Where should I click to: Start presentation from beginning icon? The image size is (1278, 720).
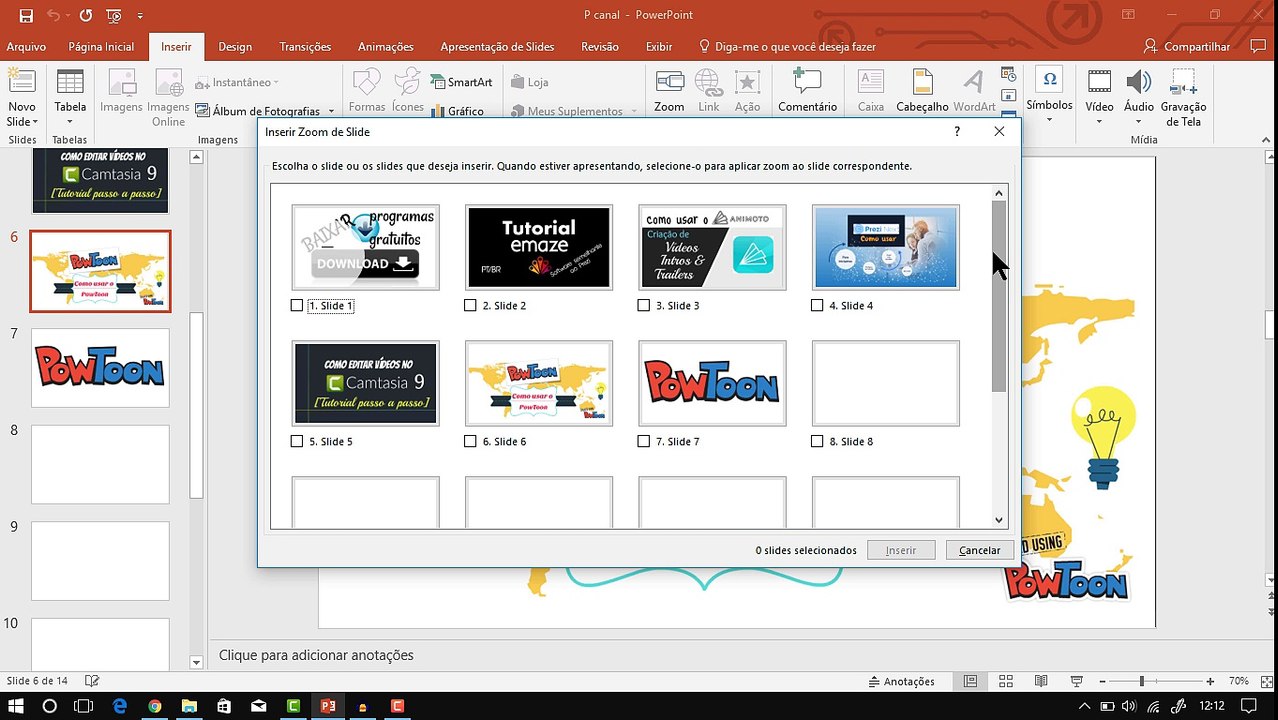point(114,15)
